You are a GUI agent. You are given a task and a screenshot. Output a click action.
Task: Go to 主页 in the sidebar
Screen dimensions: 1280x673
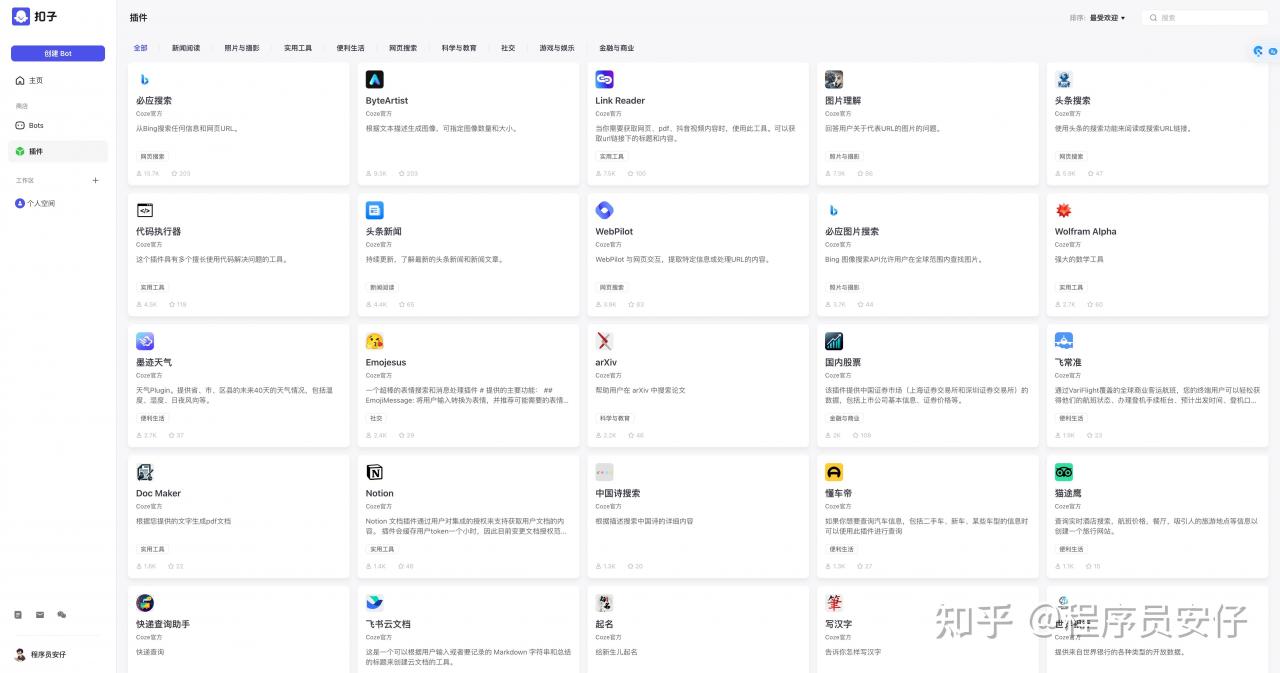click(60, 81)
